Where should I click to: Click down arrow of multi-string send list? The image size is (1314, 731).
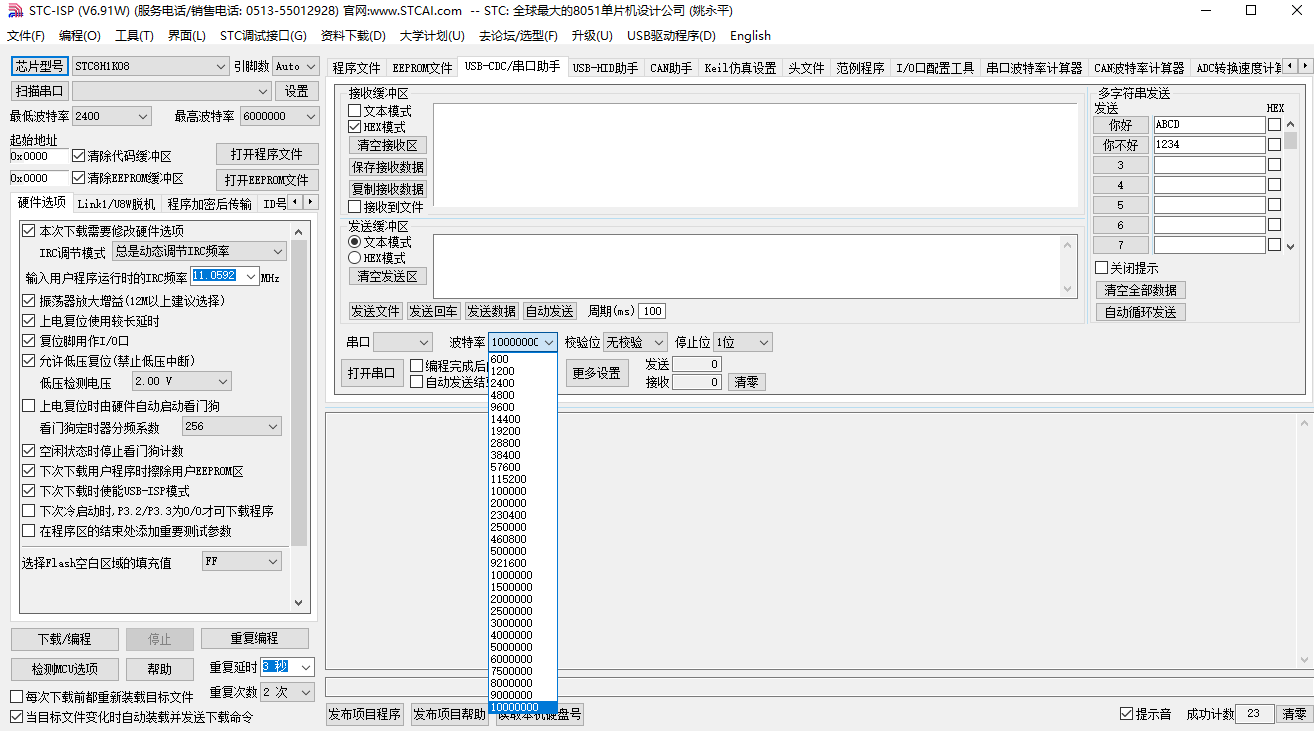click(x=1290, y=246)
